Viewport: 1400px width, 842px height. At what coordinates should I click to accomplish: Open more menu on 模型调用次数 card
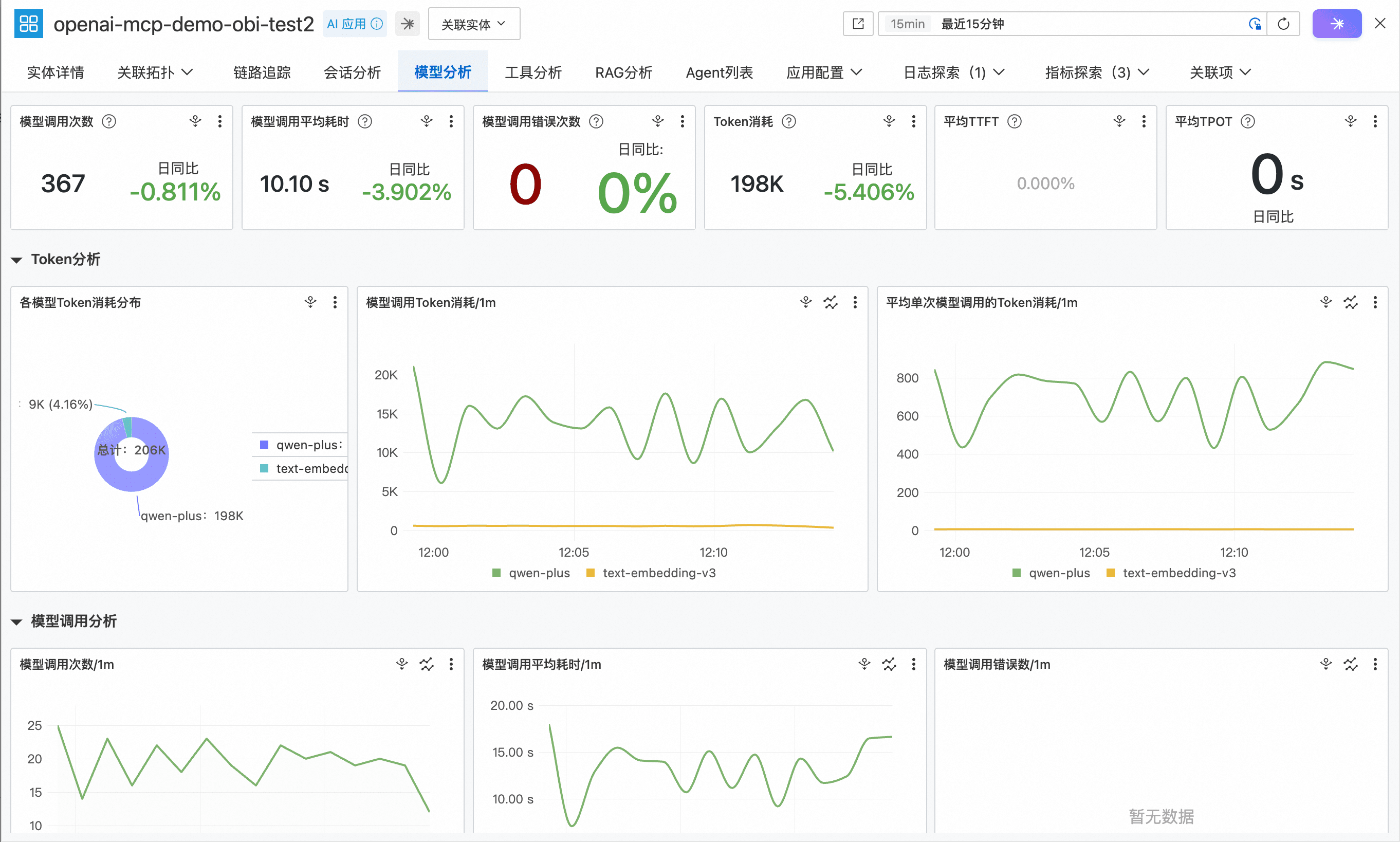click(x=219, y=121)
